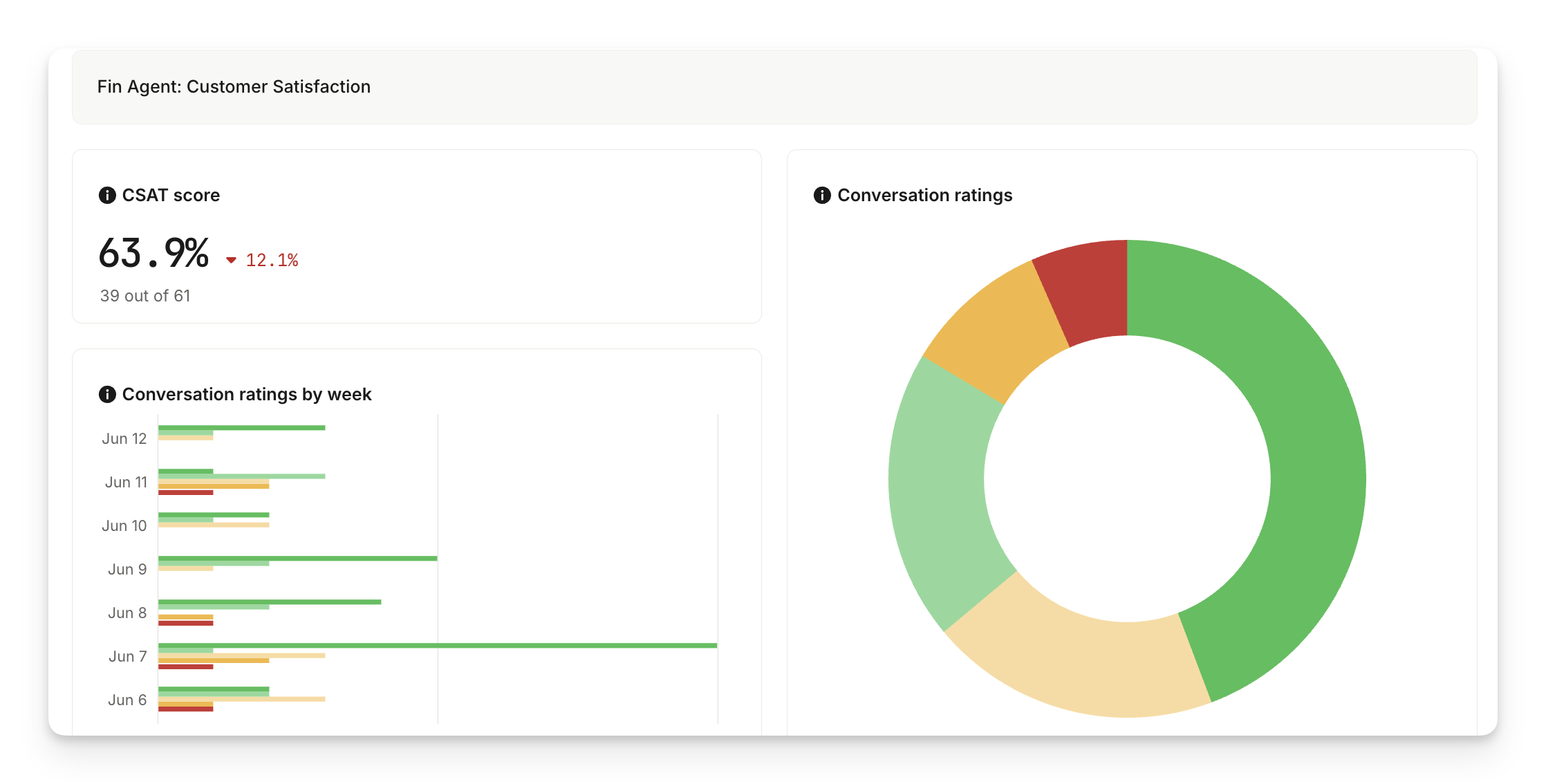Click the Jun 12 axis label
The width and height of the screenshot is (1546, 784).
click(124, 439)
